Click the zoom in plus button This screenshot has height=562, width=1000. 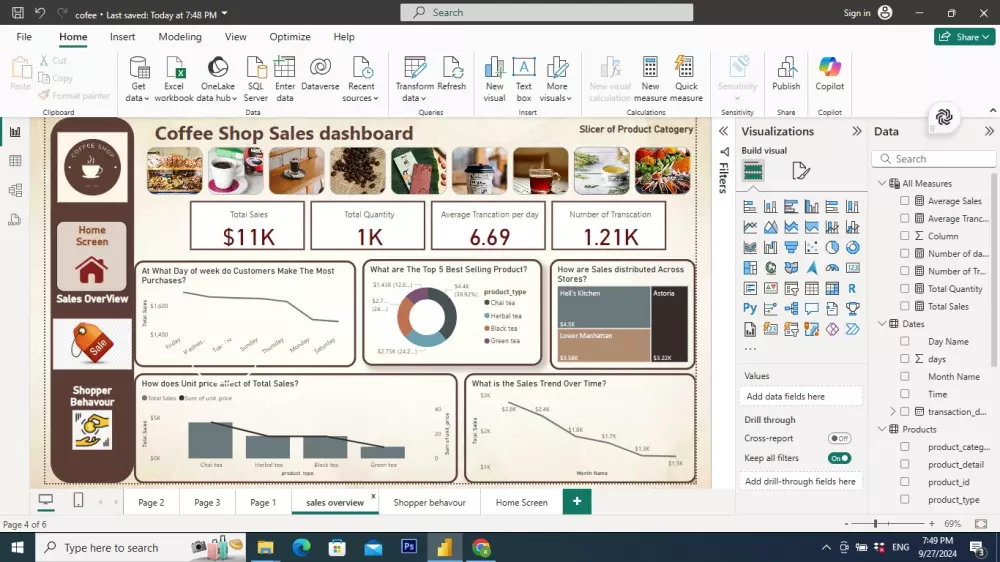click(931, 524)
